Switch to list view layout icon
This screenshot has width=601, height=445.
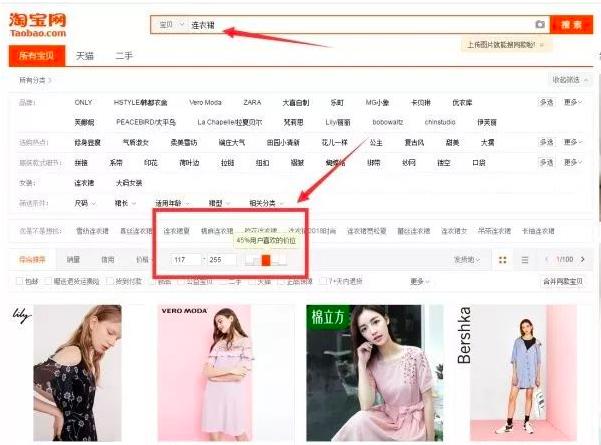point(525,260)
